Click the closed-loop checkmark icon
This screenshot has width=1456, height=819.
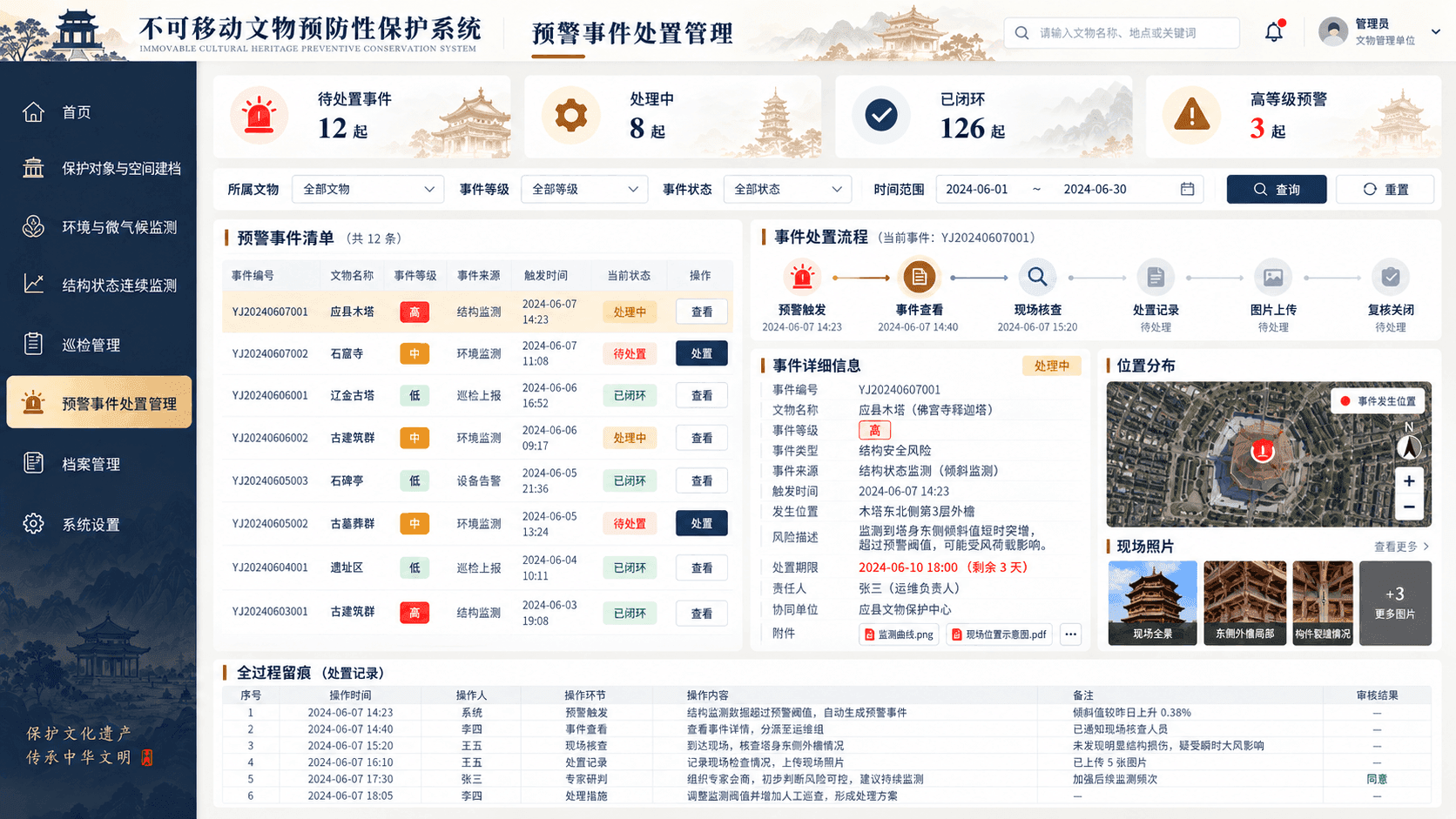(x=881, y=116)
